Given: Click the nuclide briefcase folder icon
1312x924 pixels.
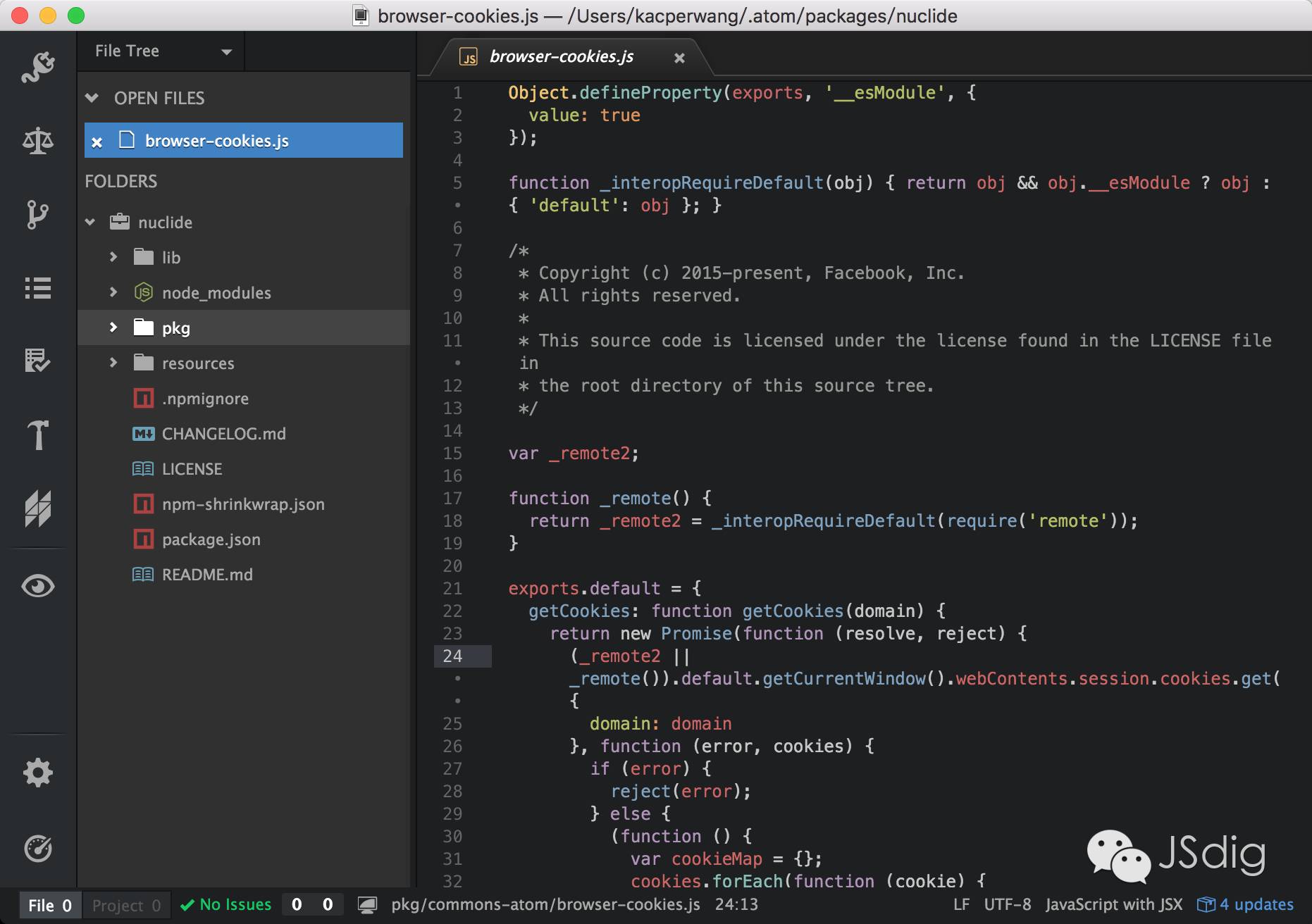Looking at the screenshot, I should 120,222.
